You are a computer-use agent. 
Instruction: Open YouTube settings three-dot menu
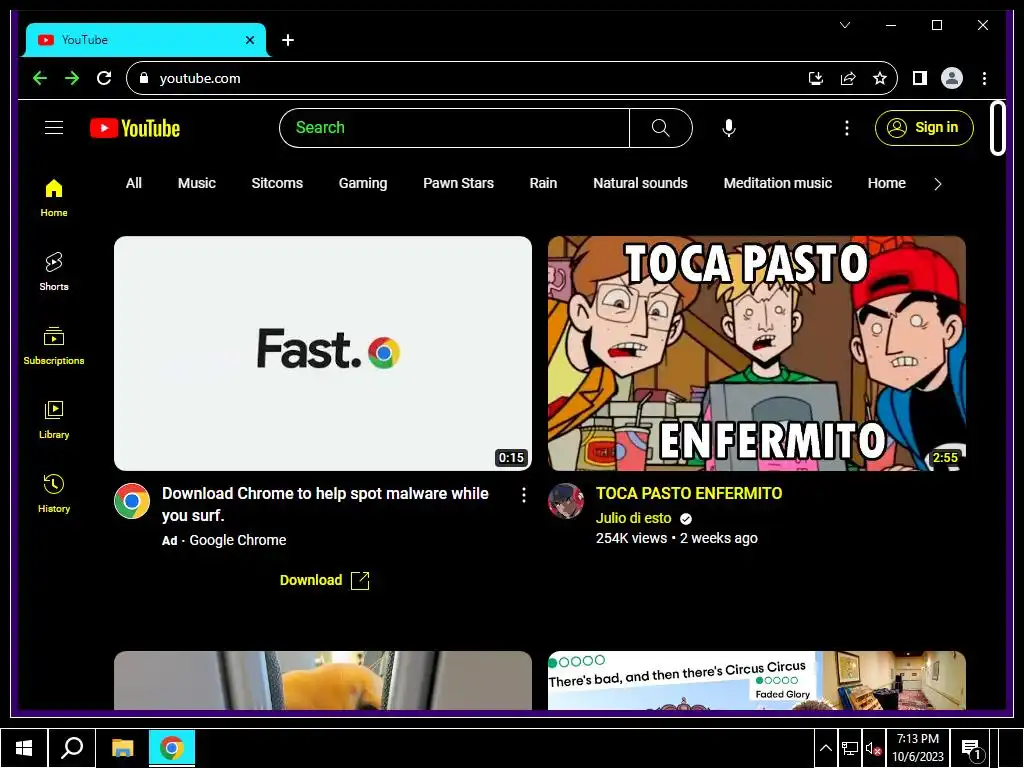click(846, 128)
